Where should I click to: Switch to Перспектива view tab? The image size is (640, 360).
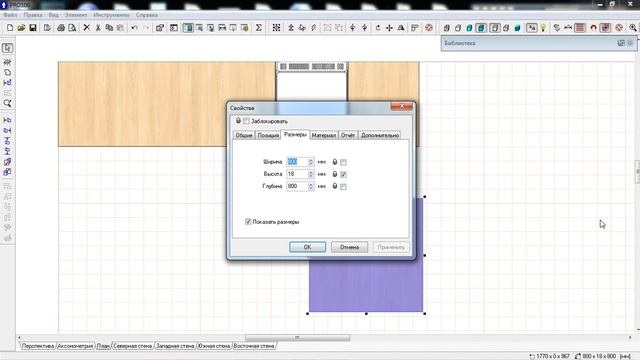point(38,346)
